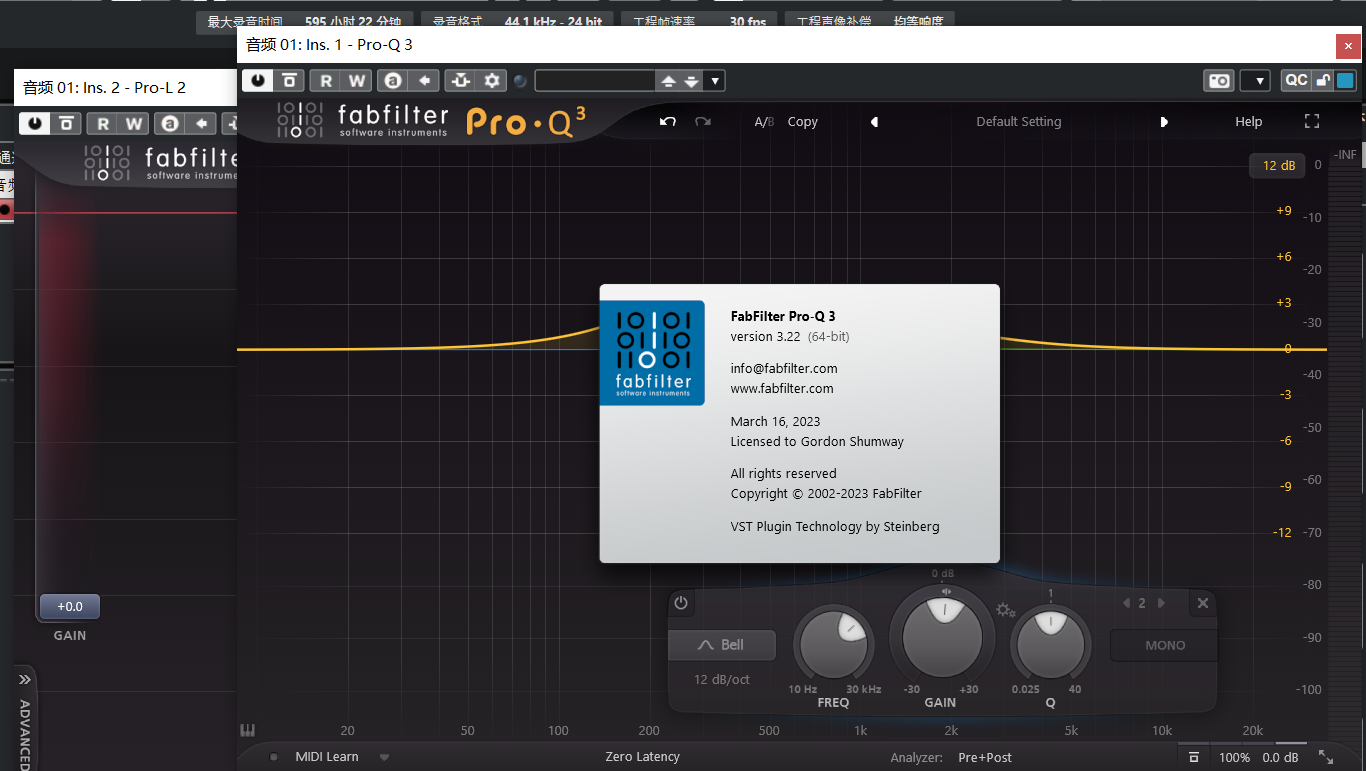Open the Bell filter shape dropdown
Image resolution: width=1366 pixels, height=771 pixels.
click(722, 645)
